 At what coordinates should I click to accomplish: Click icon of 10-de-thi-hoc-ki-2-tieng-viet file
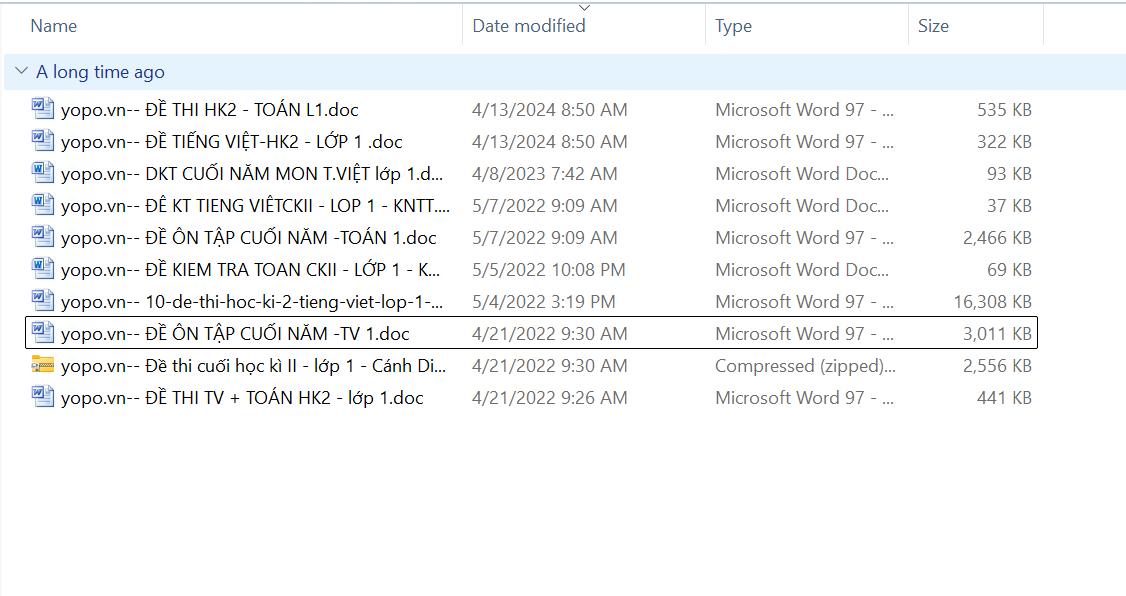click(42, 301)
